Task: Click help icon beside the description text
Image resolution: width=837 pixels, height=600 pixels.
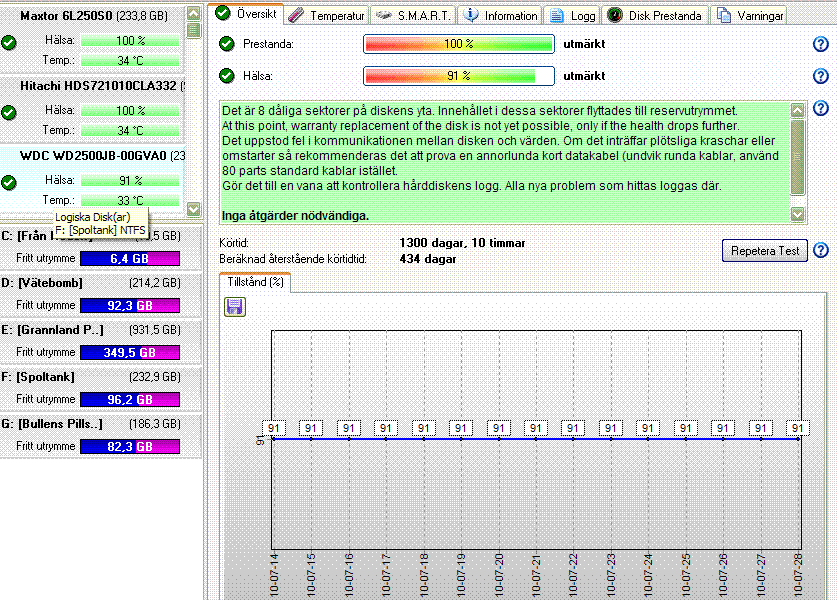Action: click(x=820, y=108)
